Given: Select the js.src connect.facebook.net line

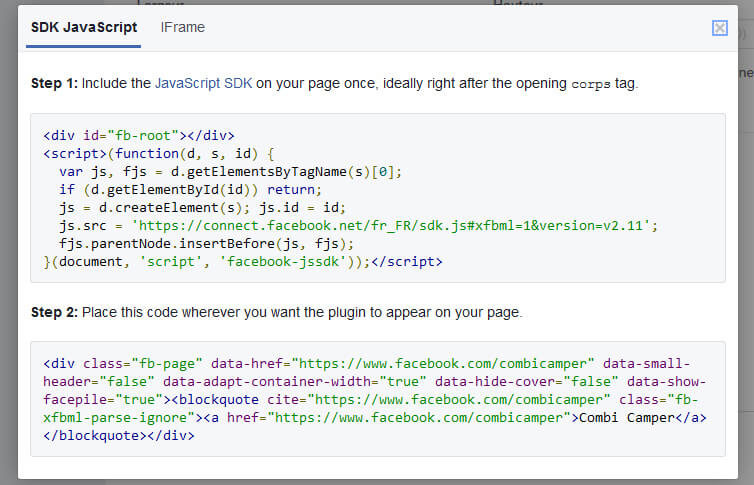Looking at the screenshot, I should point(358,225).
